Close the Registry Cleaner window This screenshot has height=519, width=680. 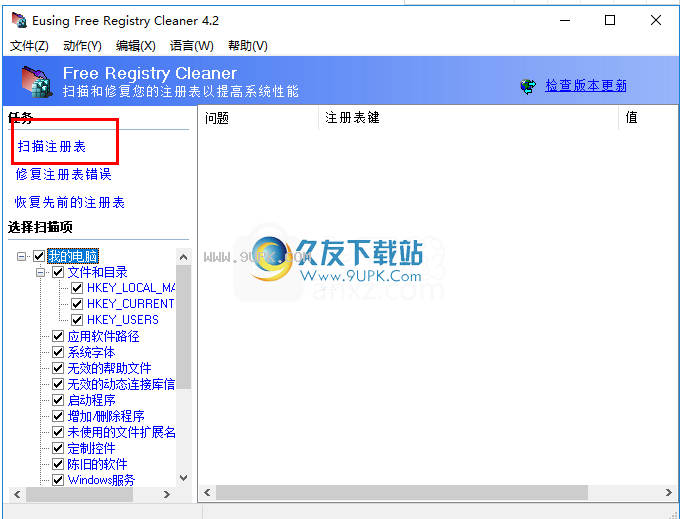pos(656,20)
